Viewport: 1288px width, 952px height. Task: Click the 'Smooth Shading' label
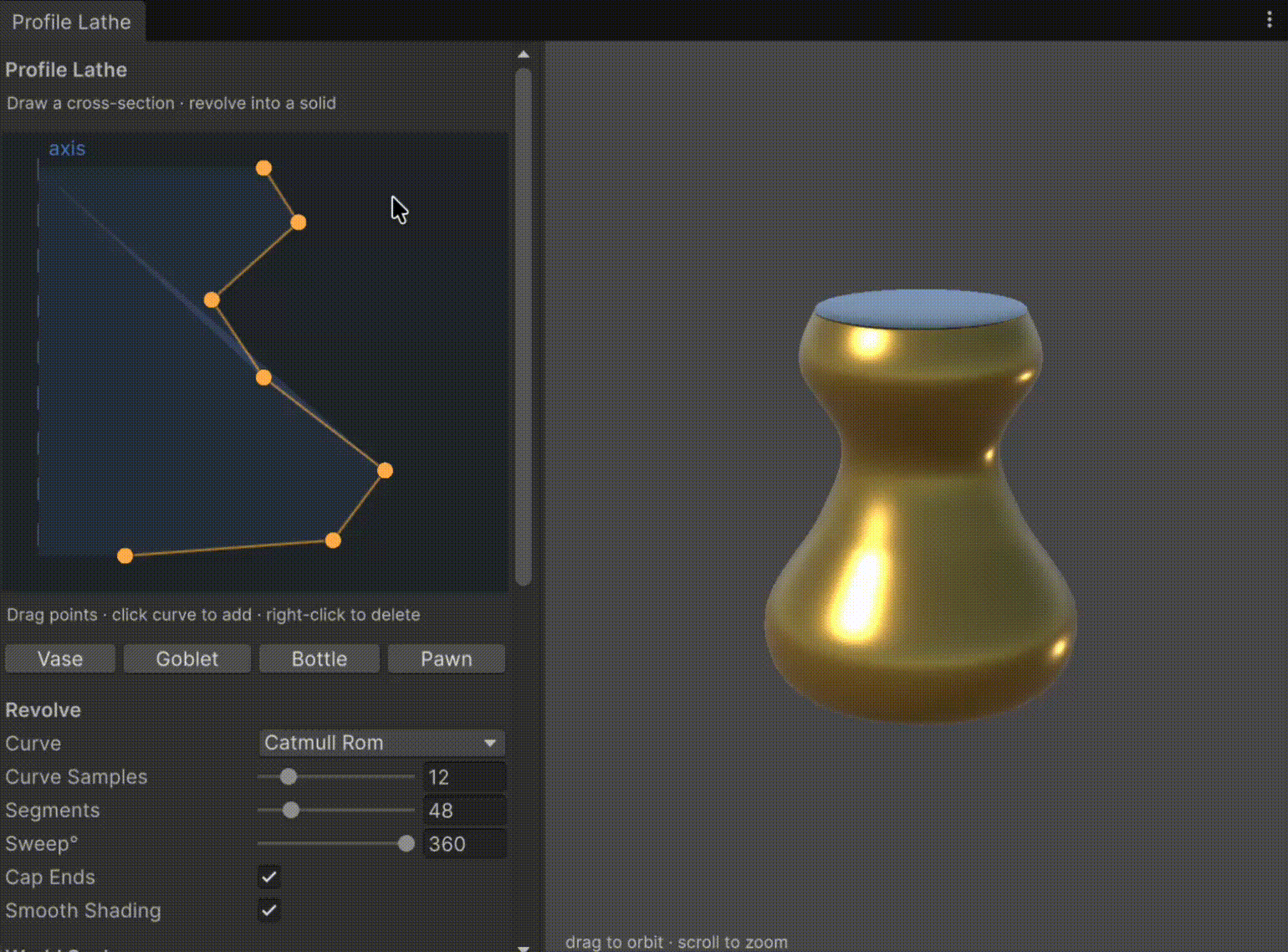click(83, 911)
